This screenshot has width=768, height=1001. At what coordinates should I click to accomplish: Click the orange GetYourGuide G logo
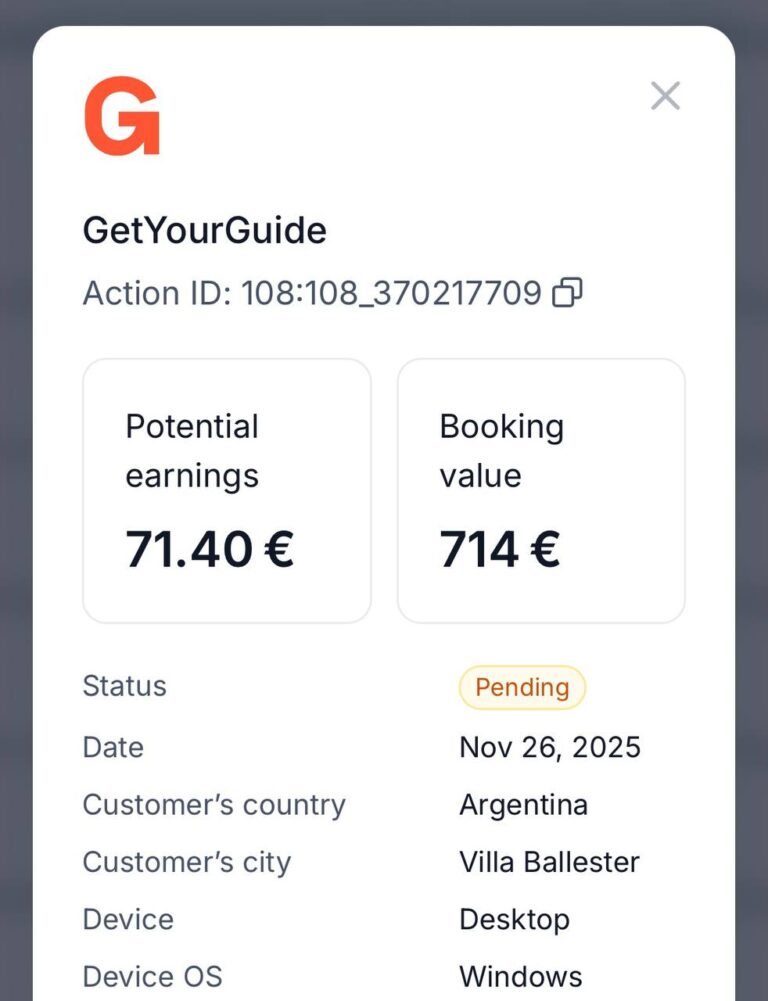122,116
